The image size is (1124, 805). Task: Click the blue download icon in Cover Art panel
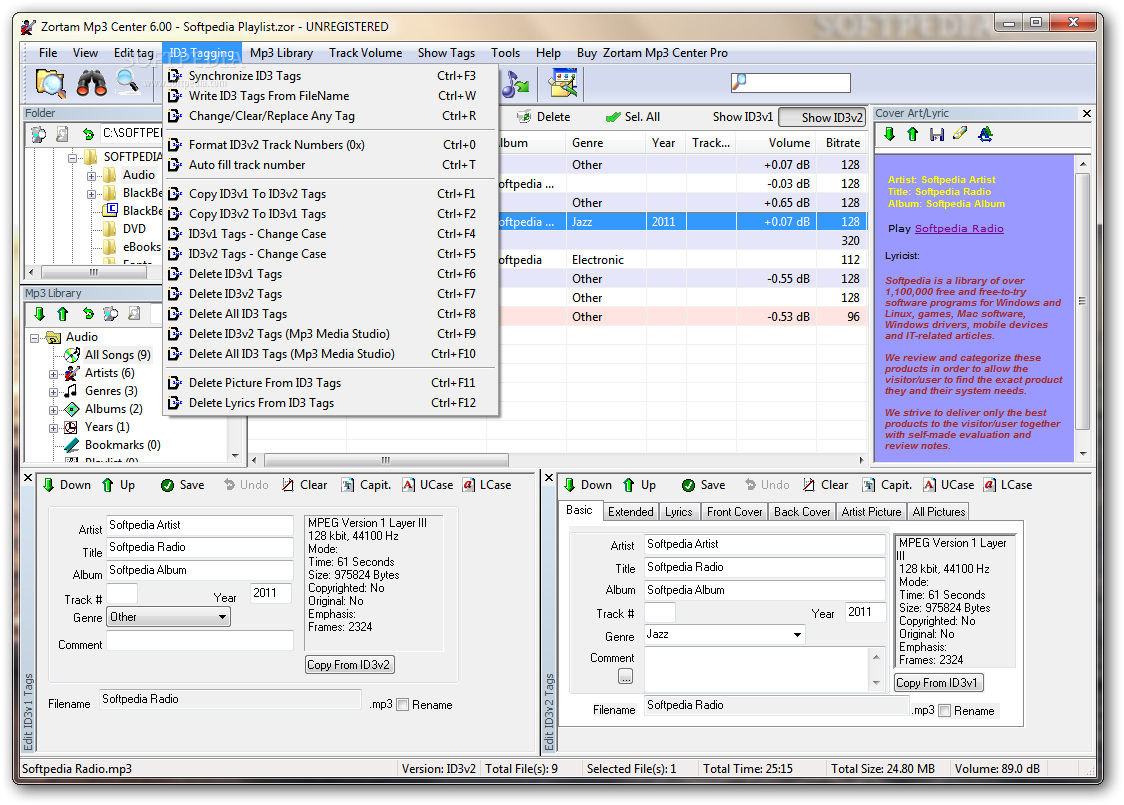tap(986, 134)
